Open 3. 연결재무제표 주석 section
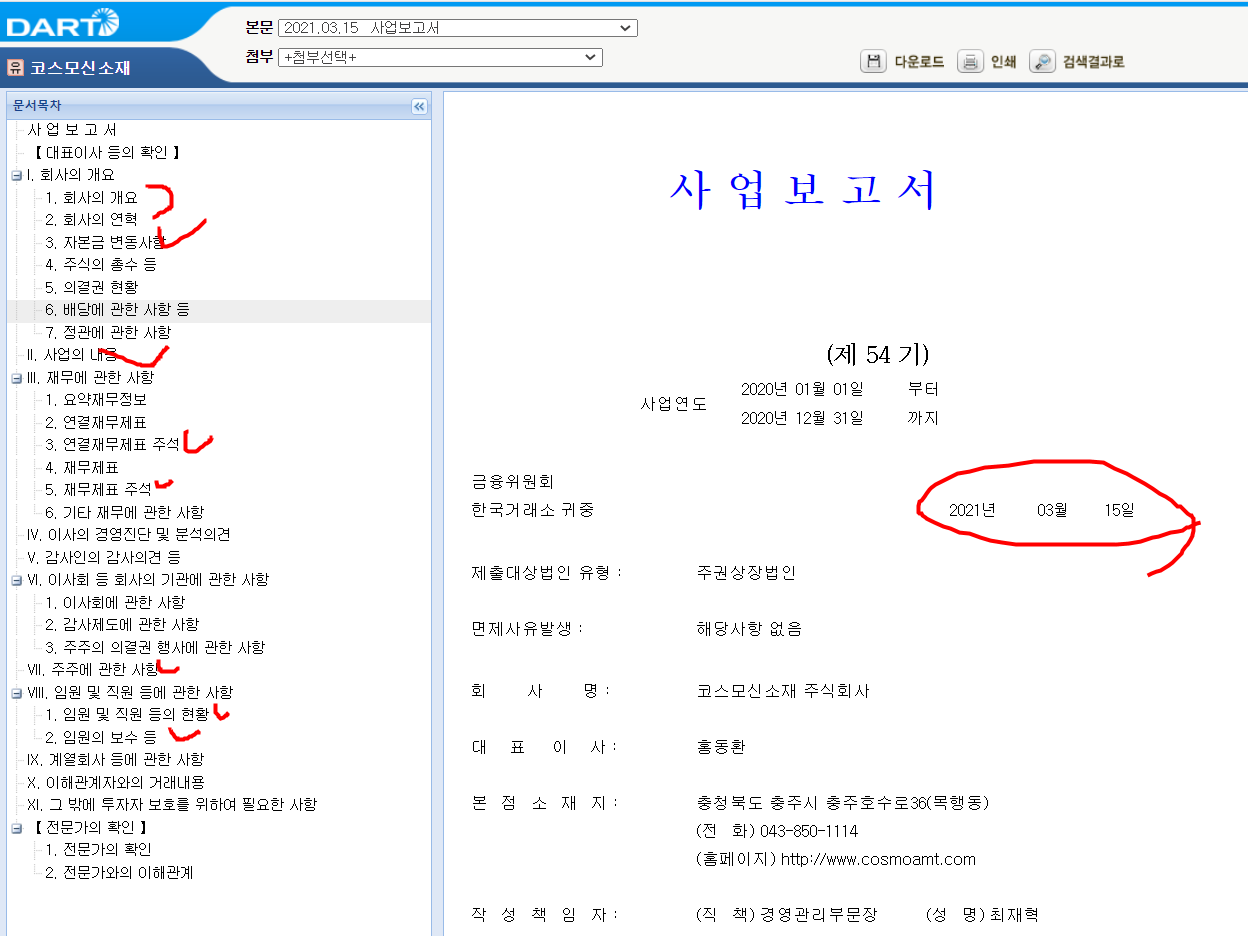Image resolution: width=1248 pixels, height=936 pixels. [x=112, y=445]
